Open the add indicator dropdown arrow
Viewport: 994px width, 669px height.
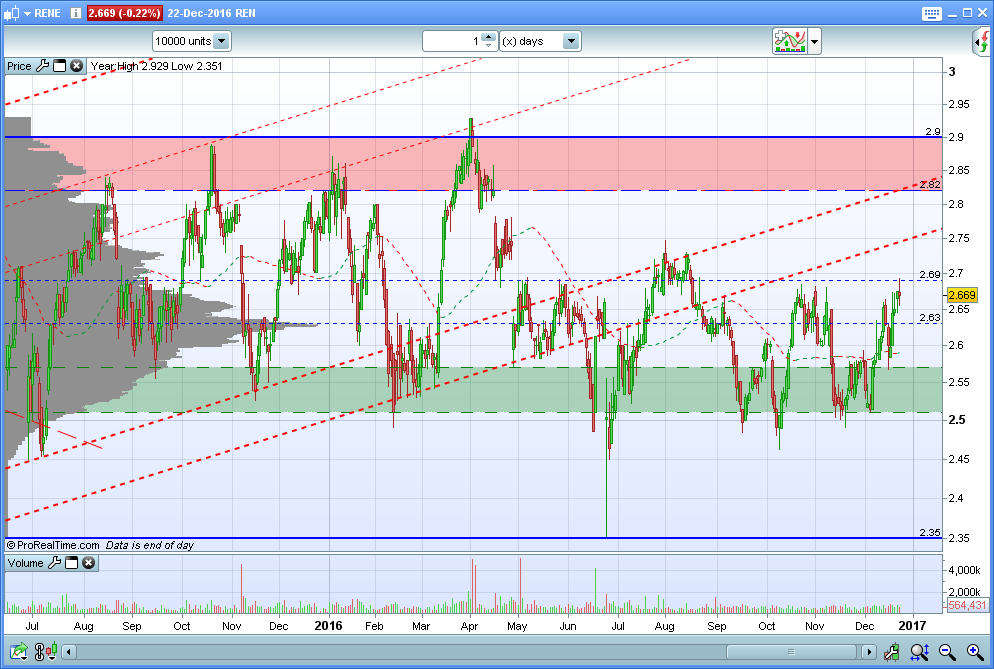pyautogui.click(x=815, y=42)
